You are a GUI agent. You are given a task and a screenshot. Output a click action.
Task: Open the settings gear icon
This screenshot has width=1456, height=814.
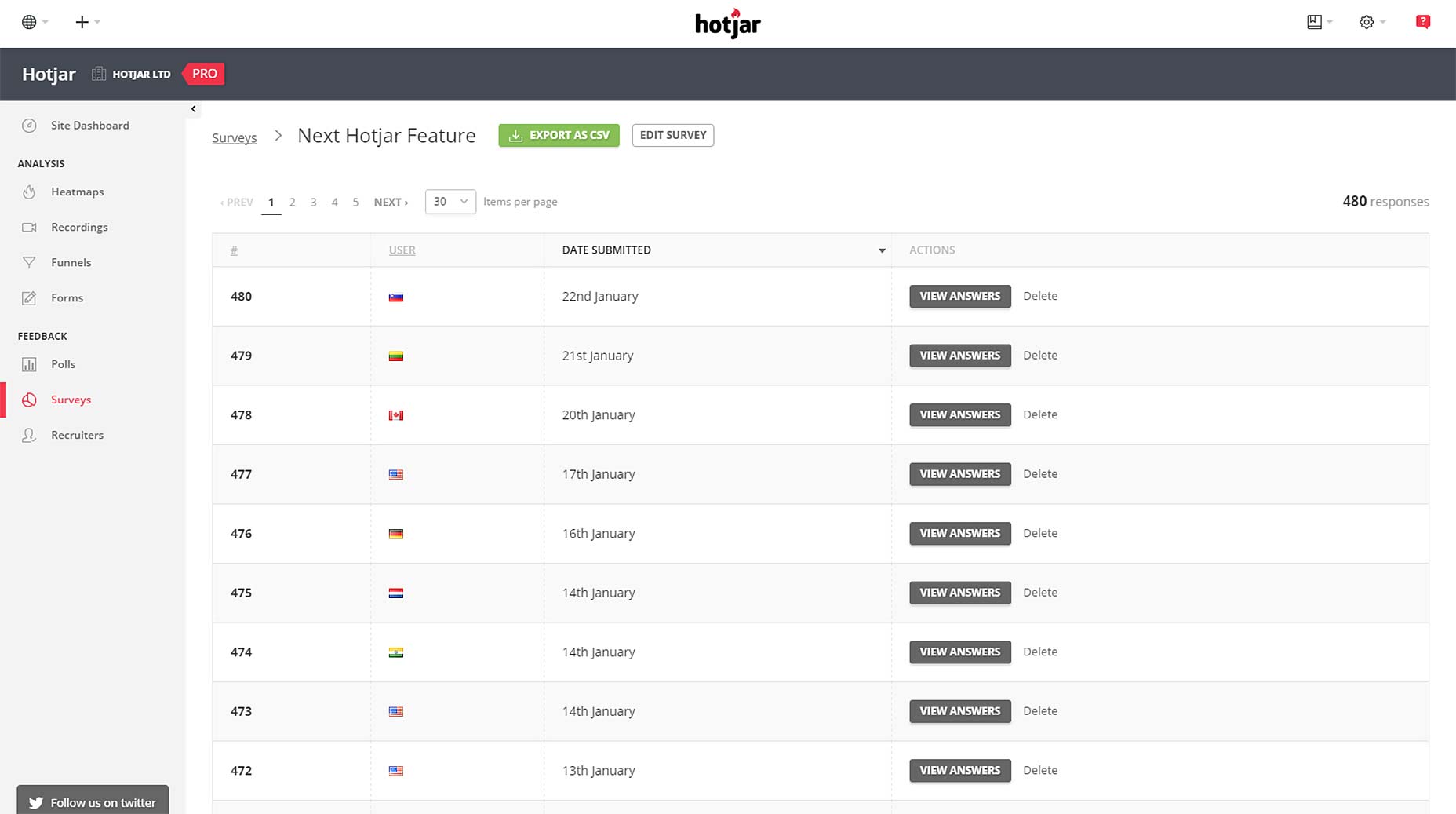1367,22
